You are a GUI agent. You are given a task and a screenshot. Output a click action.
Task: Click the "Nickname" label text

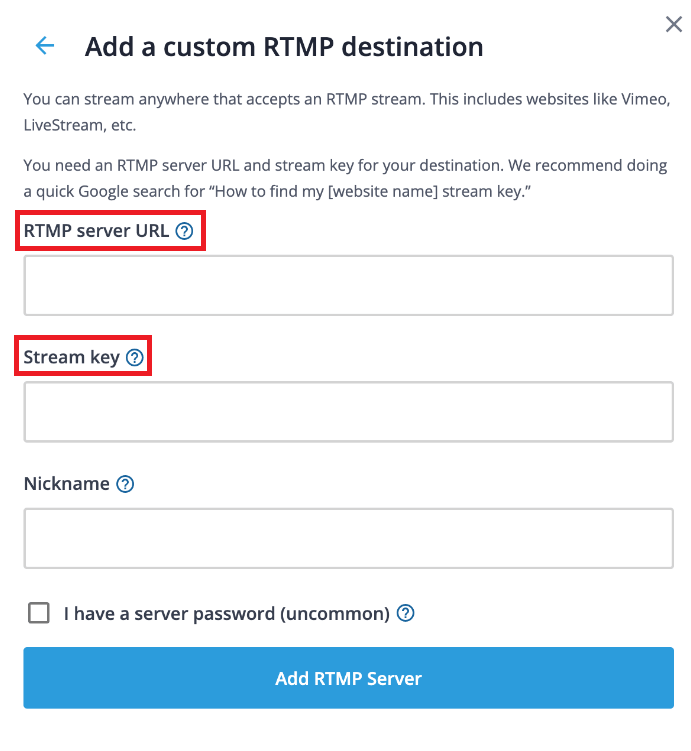(x=67, y=484)
